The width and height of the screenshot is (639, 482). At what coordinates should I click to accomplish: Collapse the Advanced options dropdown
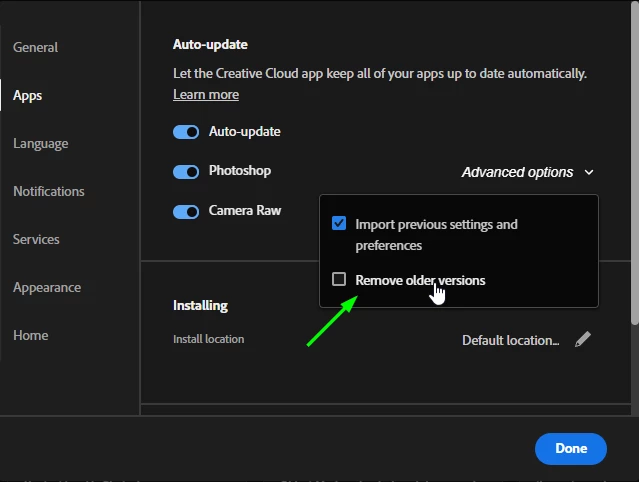point(527,172)
